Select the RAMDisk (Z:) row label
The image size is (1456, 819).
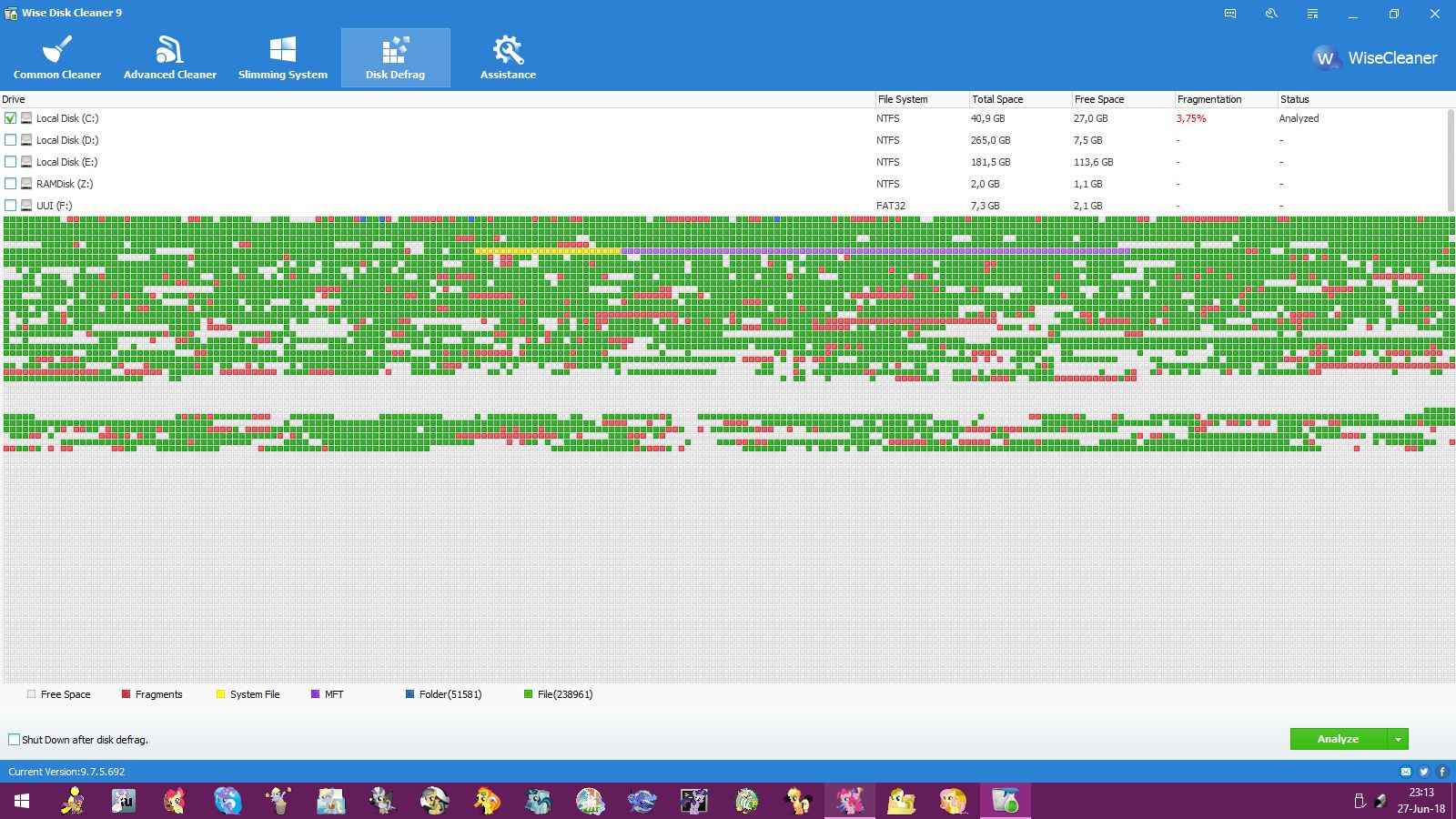coord(65,184)
